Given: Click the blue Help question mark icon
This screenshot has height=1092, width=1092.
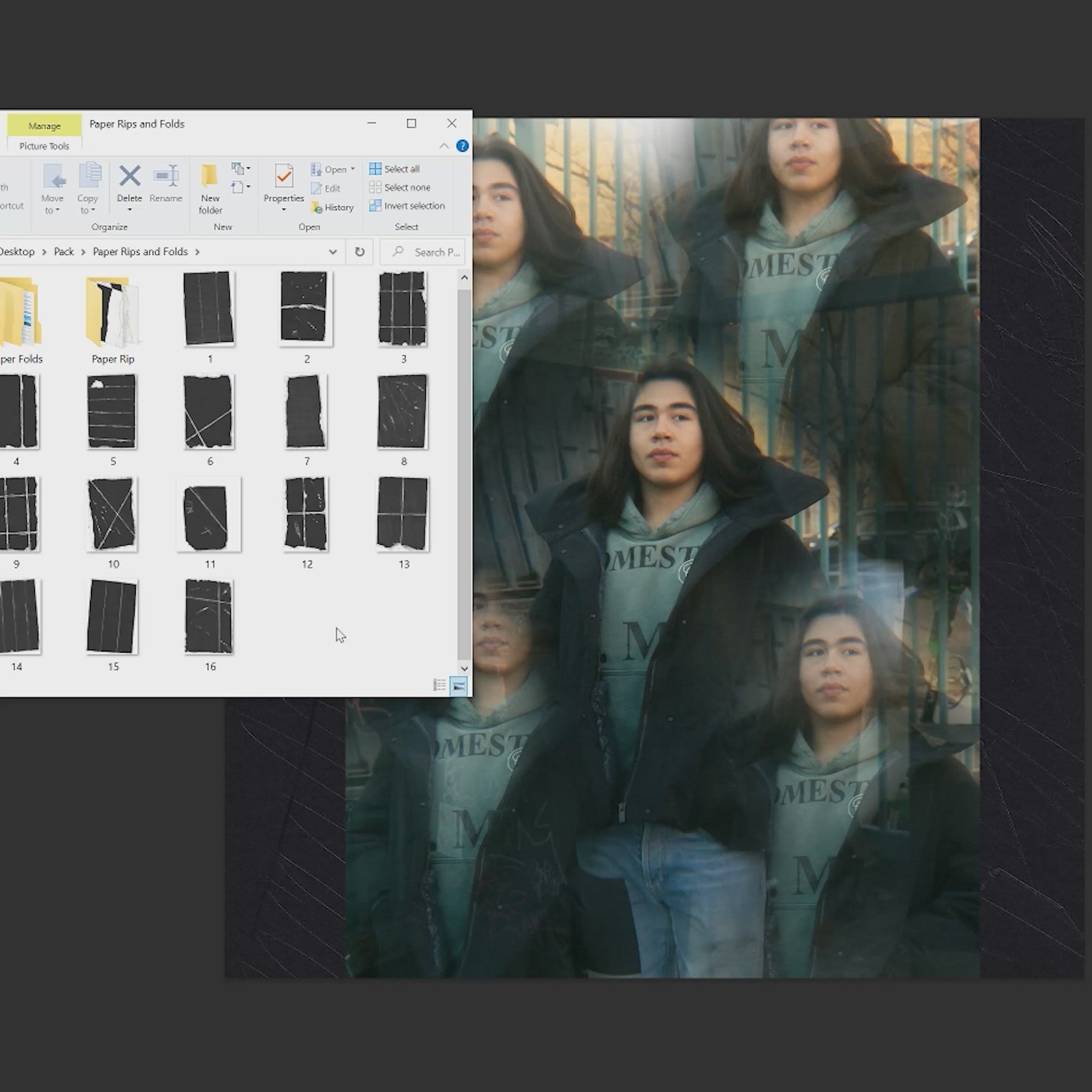Looking at the screenshot, I should tap(462, 146).
